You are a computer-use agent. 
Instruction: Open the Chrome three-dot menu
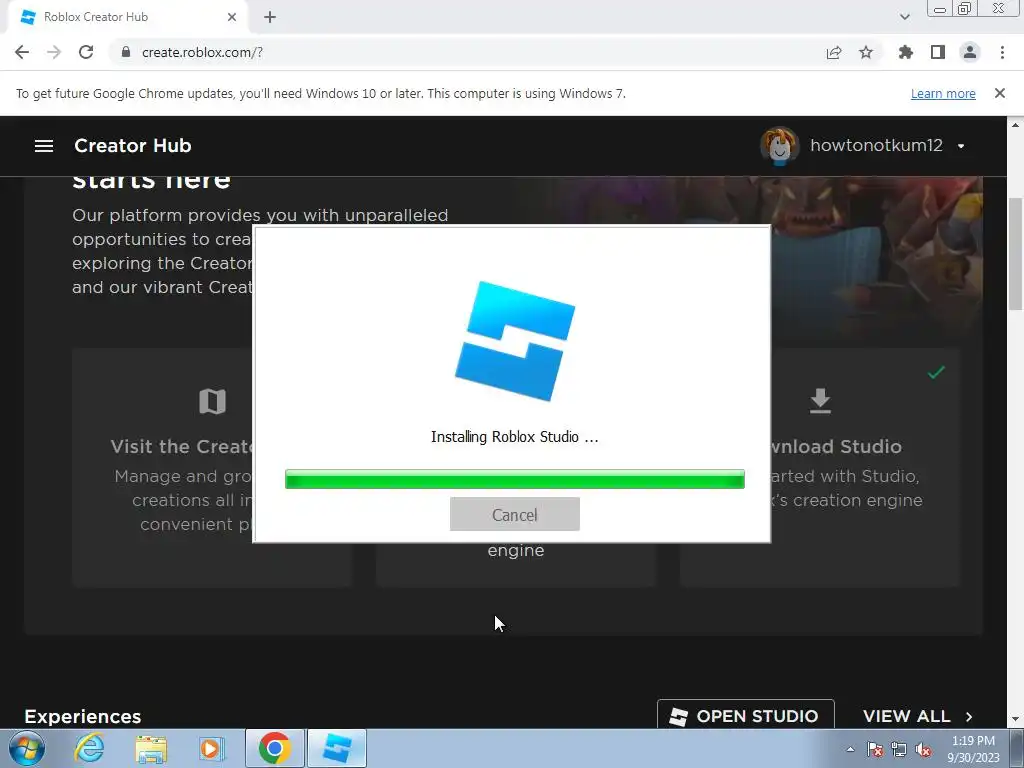(1002, 52)
